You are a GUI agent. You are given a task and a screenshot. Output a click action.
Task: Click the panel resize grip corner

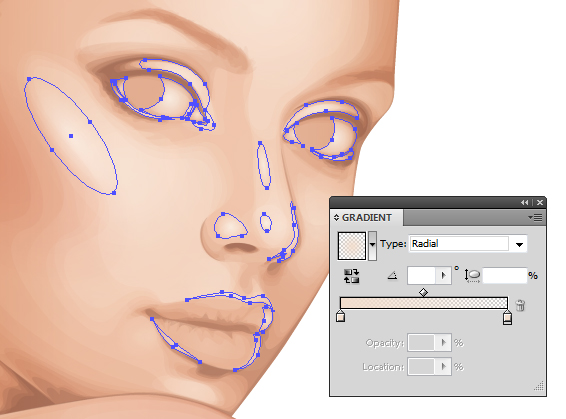[x=539, y=387]
